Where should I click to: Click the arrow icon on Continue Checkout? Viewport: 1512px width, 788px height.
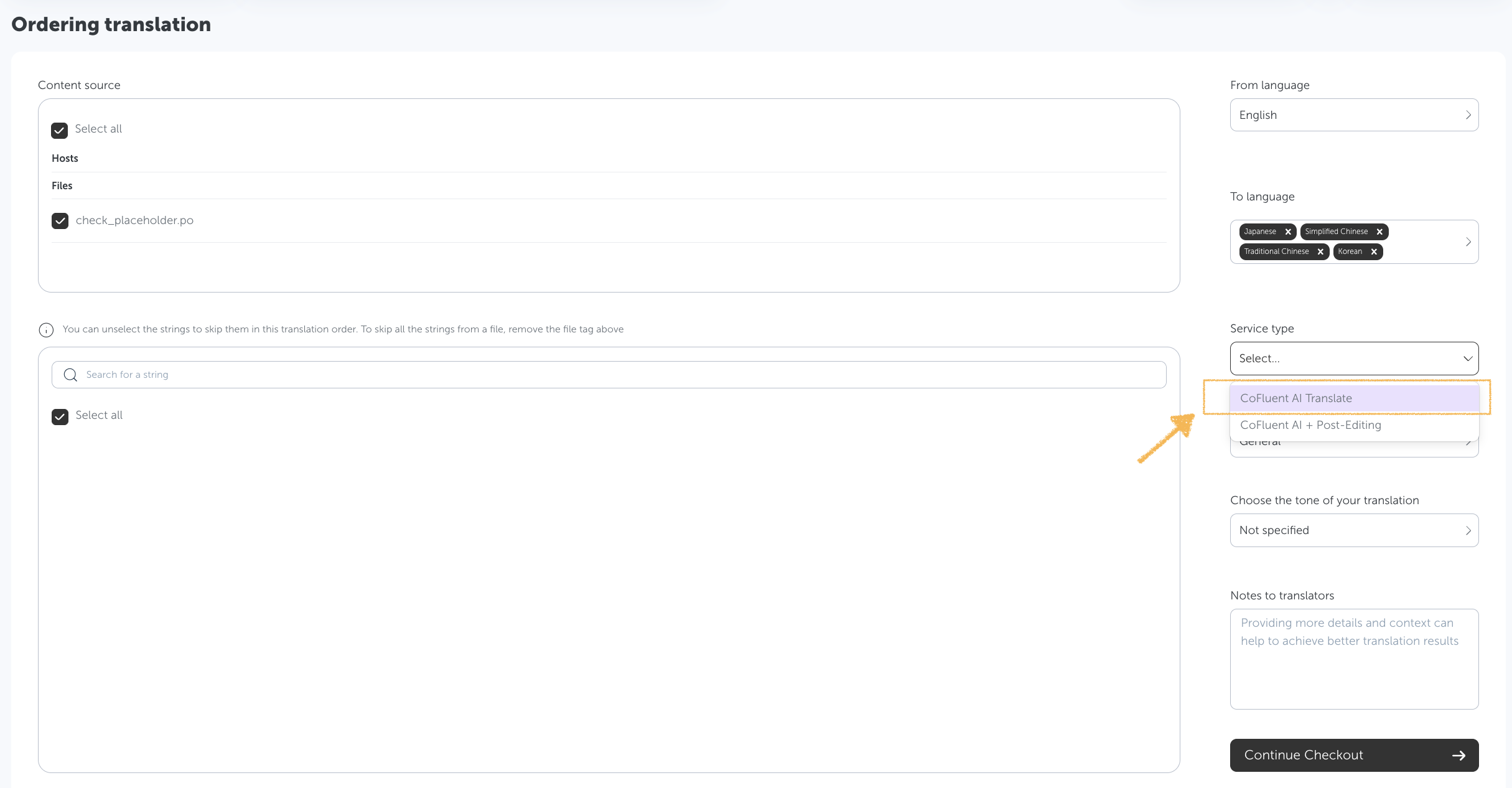pos(1458,755)
